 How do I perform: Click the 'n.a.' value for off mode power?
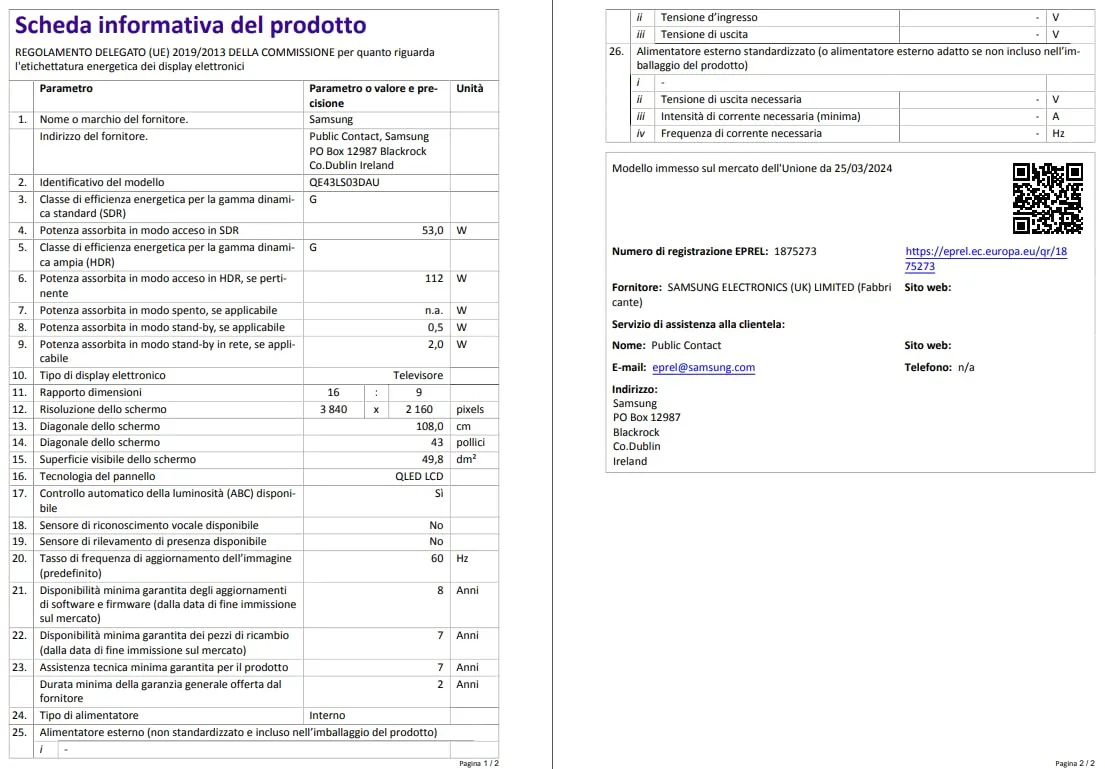tap(434, 310)
